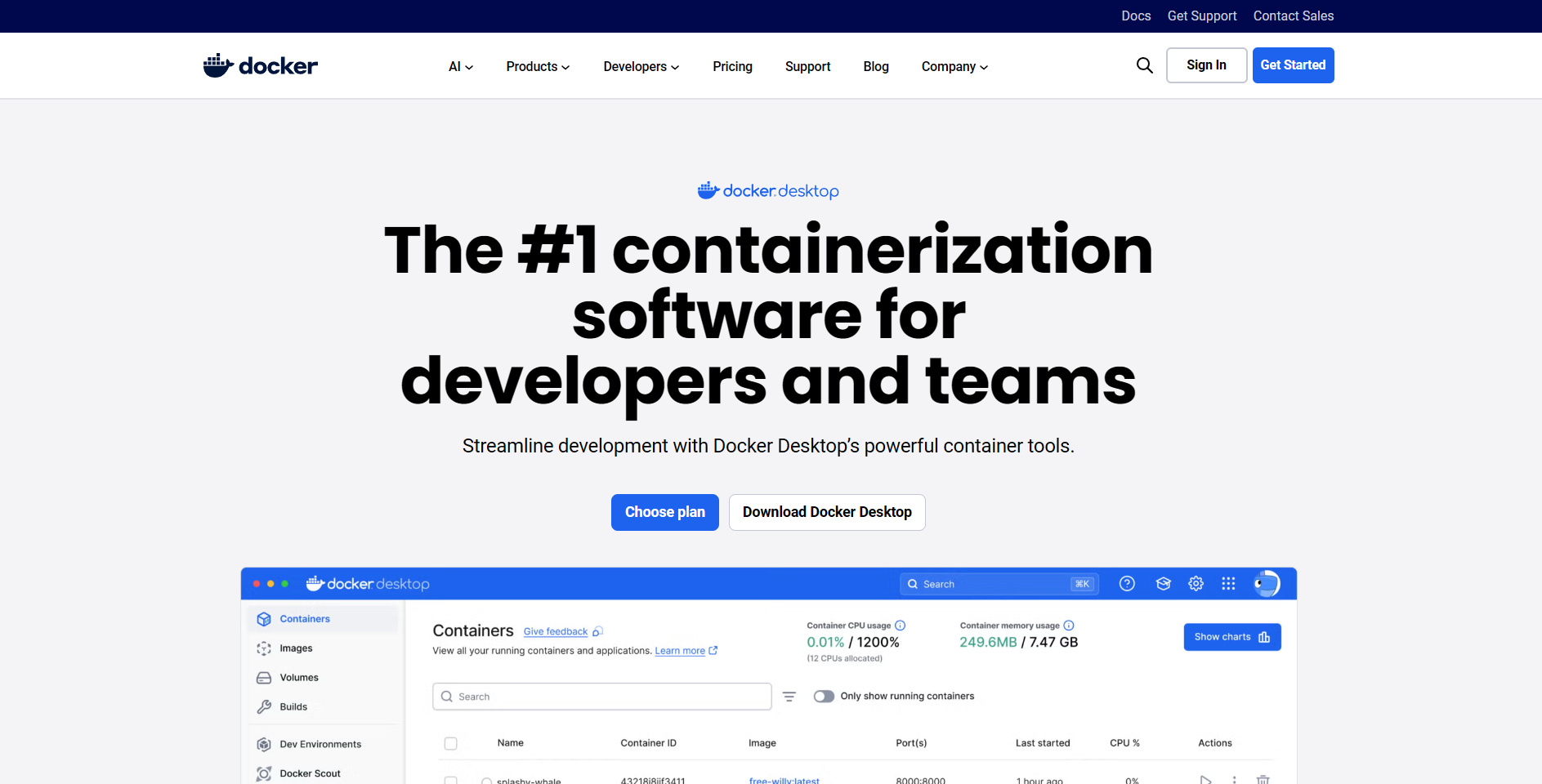Click the info icon beside Container CPU usage
1542x784 pixels.
900,626
